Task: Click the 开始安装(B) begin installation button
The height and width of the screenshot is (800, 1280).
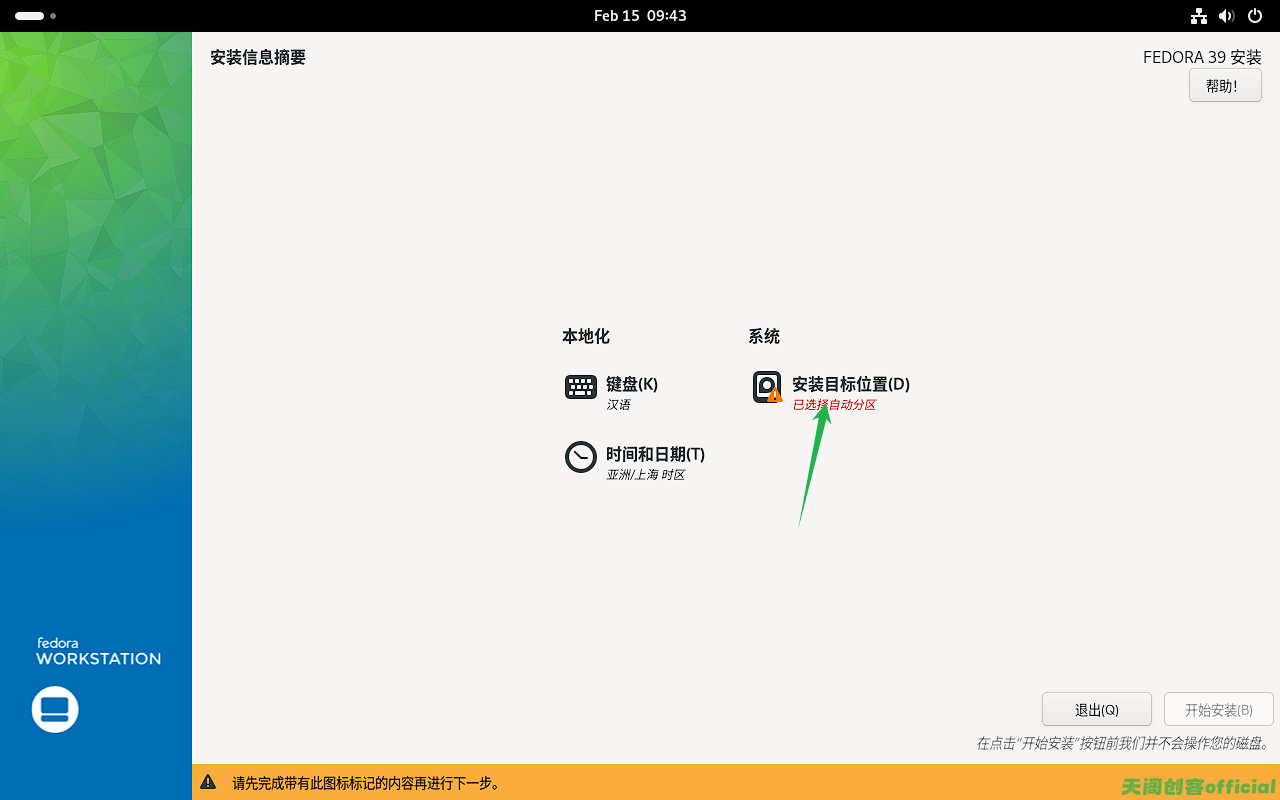Action: (1219, 710)
